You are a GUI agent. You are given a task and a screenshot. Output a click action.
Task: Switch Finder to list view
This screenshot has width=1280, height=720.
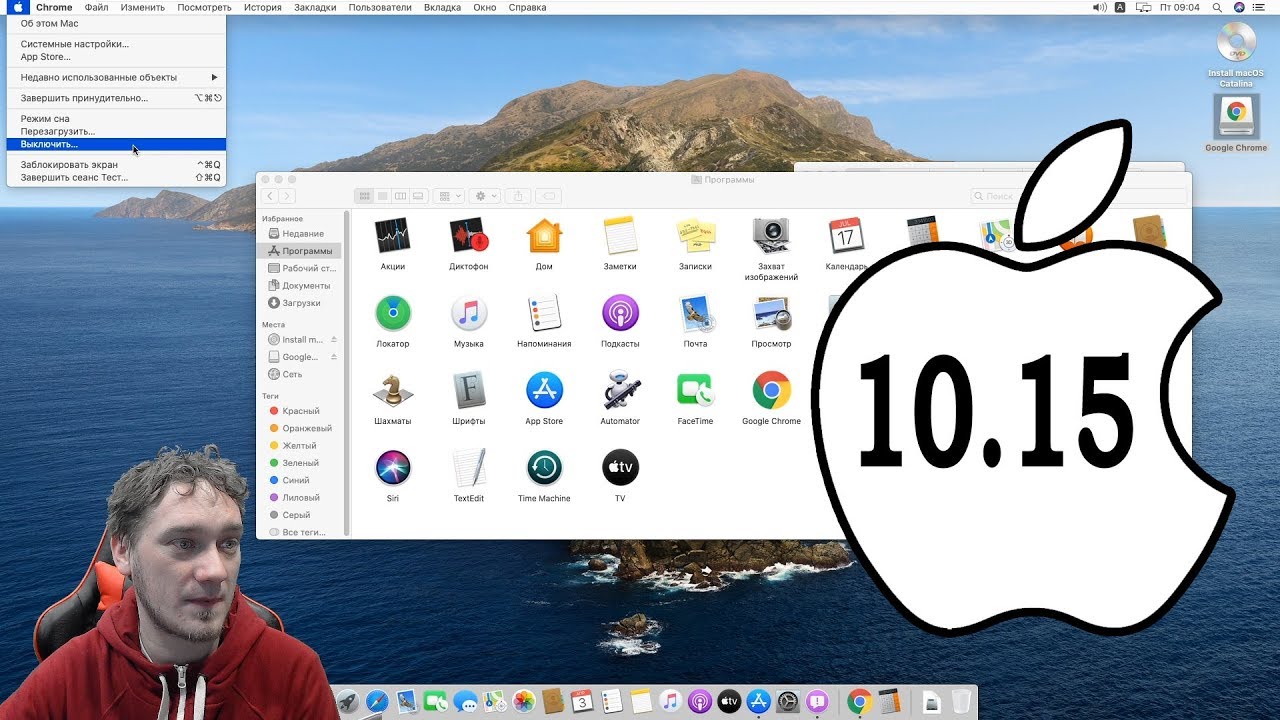[x=383, y=196]
